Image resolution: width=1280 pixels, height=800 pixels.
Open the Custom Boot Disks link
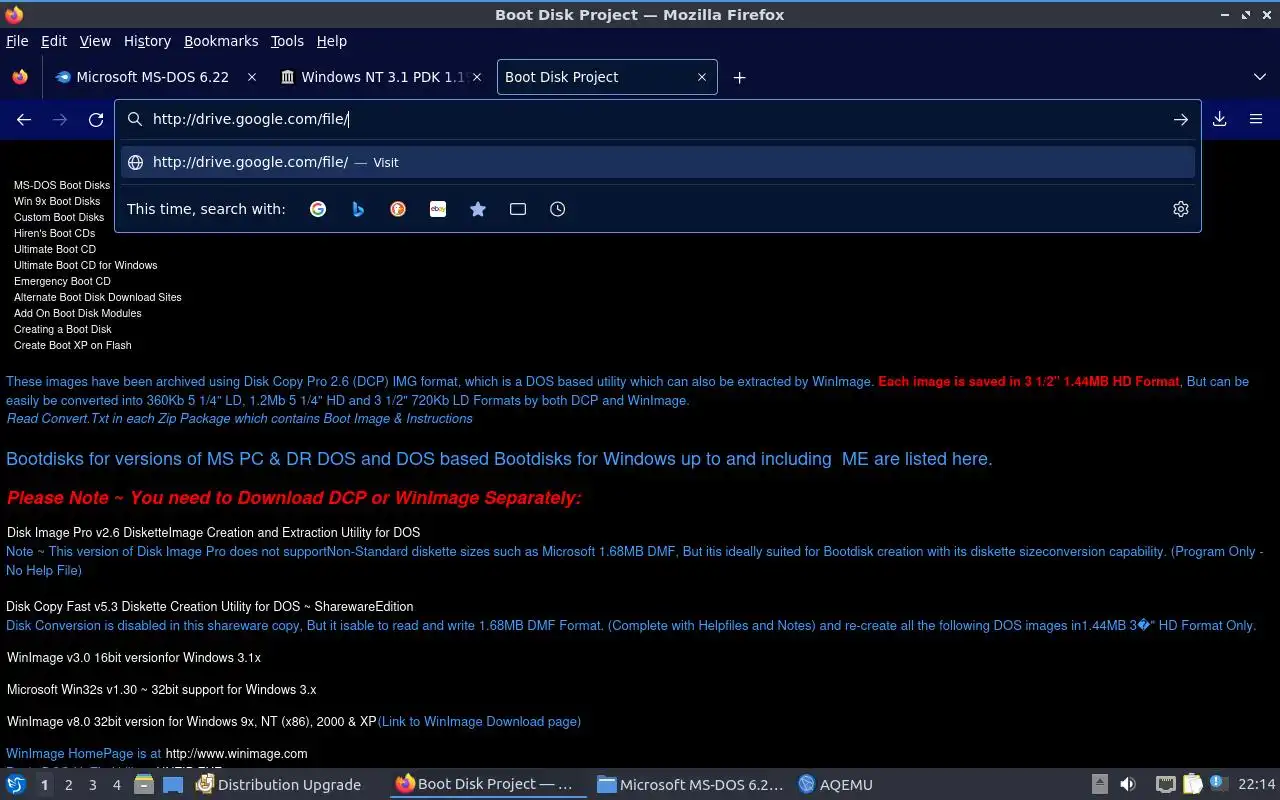(x=59, y=217)
